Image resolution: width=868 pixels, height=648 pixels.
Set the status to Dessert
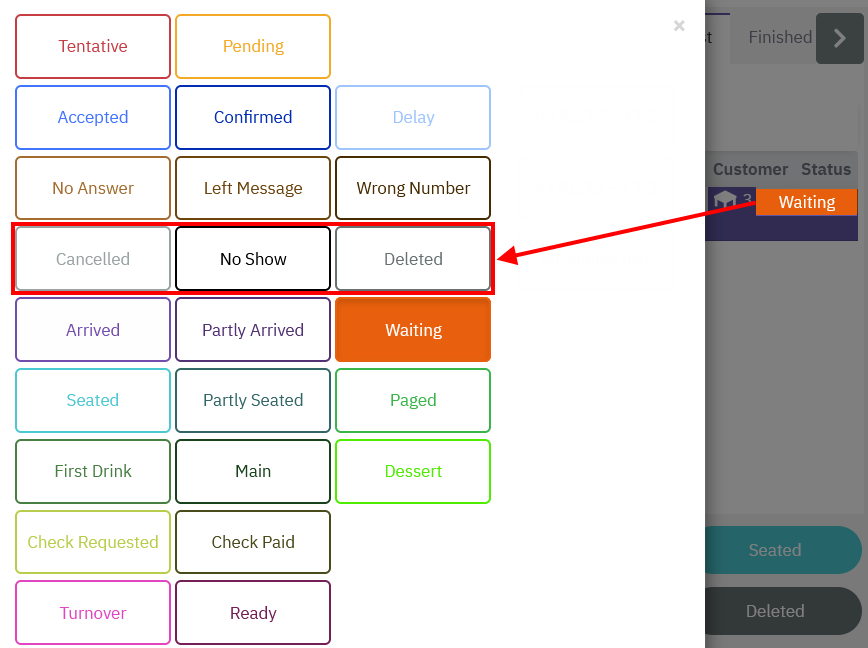point(413,471)
